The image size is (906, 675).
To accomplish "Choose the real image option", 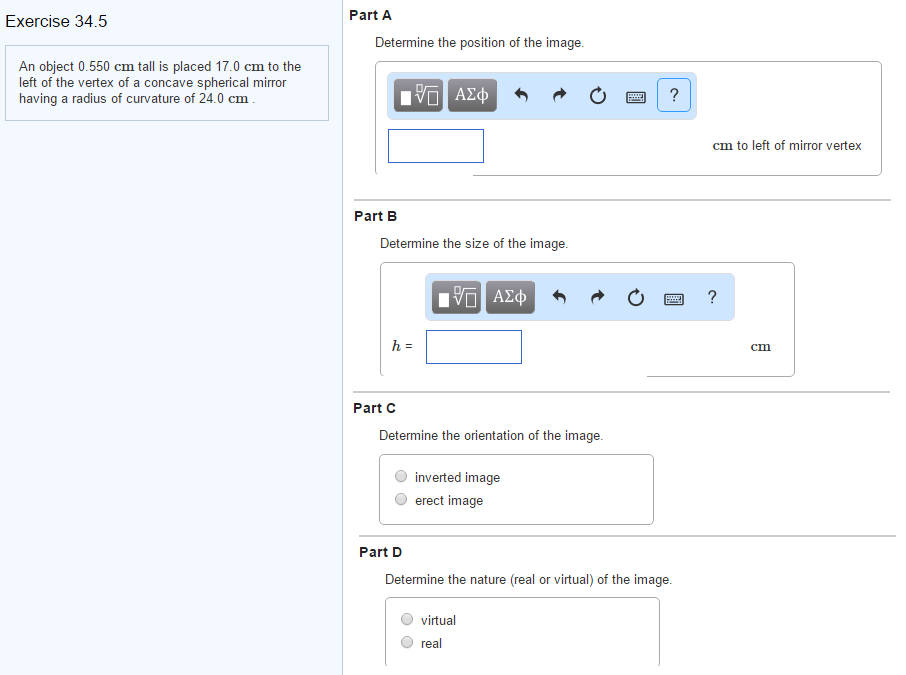I will [x=407, y=643].
